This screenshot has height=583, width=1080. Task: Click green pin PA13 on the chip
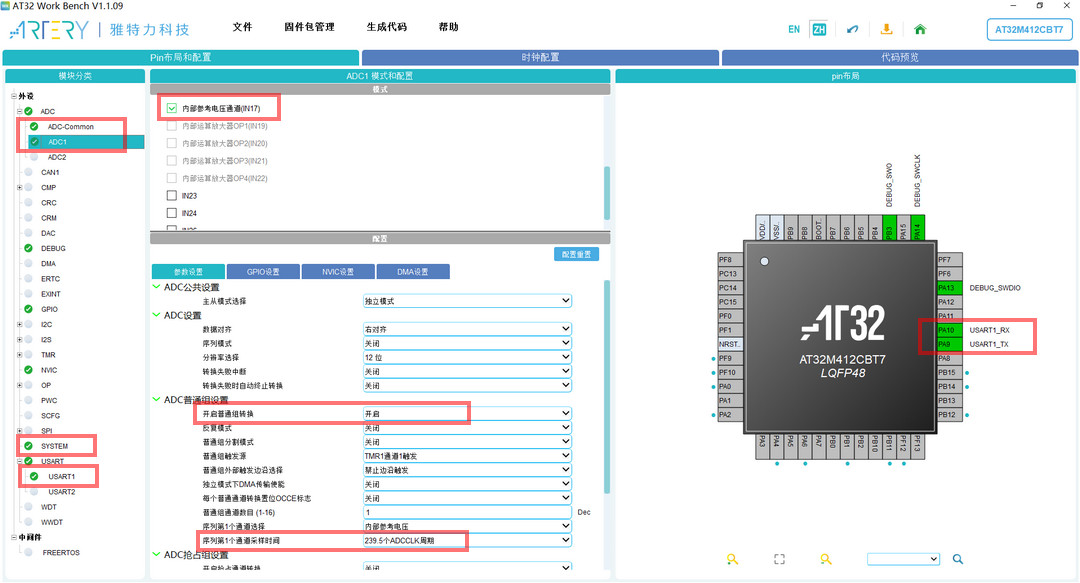pyautogui.click(x=949, y=288)
